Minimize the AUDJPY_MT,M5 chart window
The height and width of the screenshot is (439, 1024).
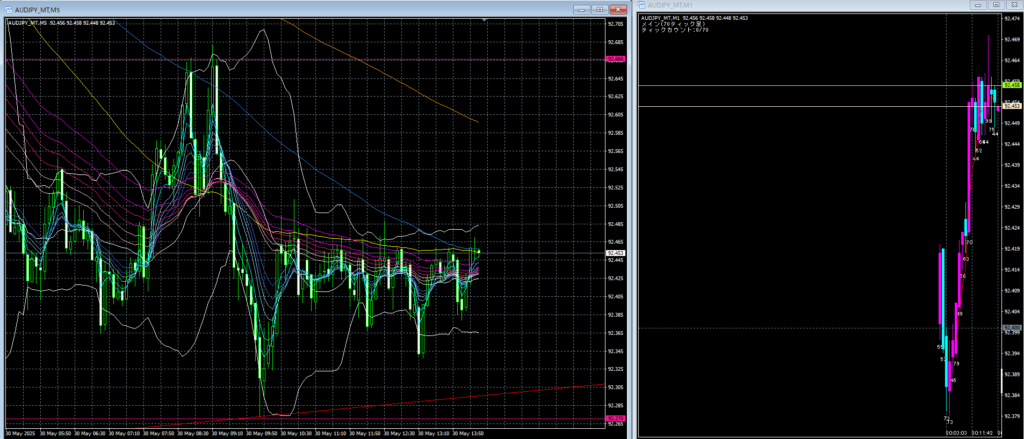point(582,9)
